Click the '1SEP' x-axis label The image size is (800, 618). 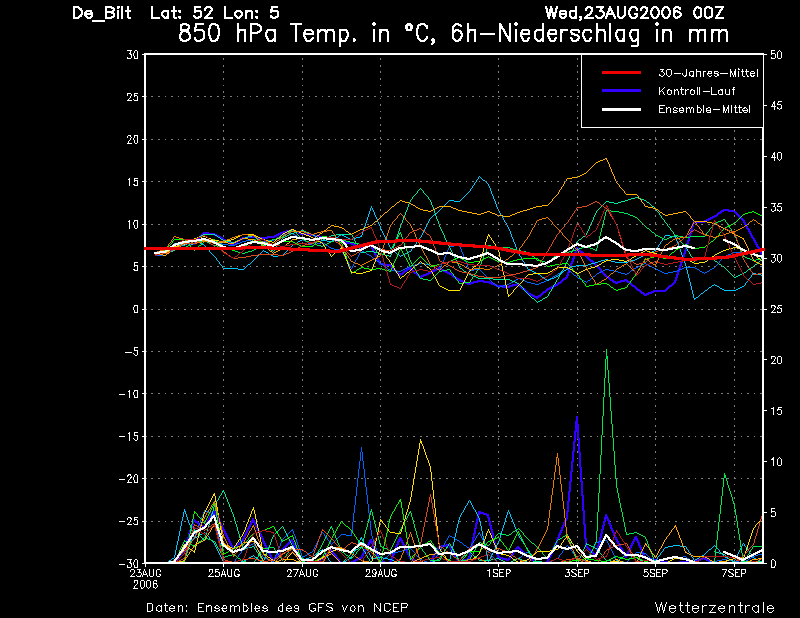point(498,573)
